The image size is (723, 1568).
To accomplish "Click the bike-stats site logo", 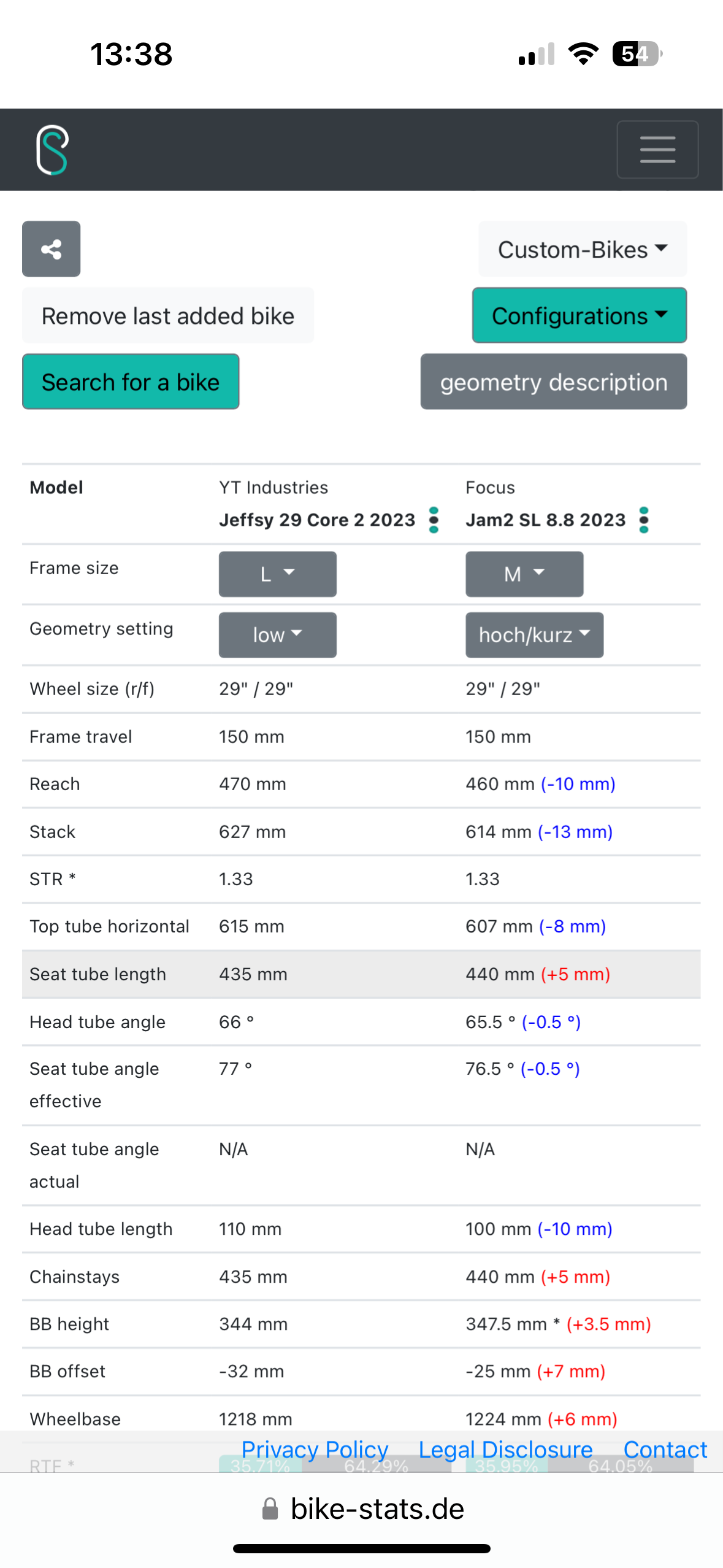I will pos(52,150).
